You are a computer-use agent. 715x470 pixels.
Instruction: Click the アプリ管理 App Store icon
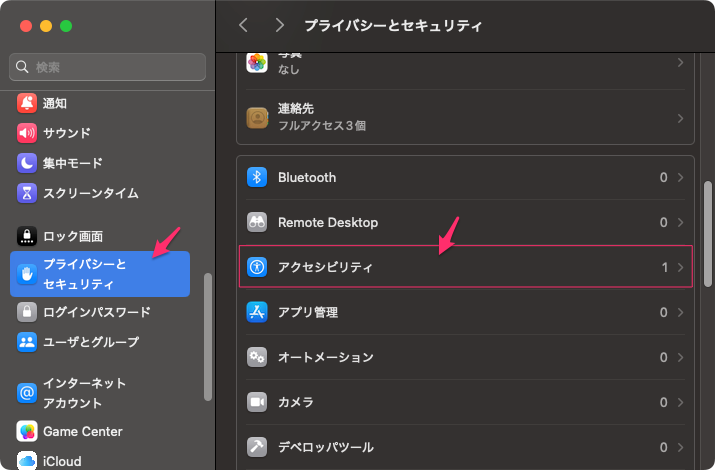coord(257,312)
